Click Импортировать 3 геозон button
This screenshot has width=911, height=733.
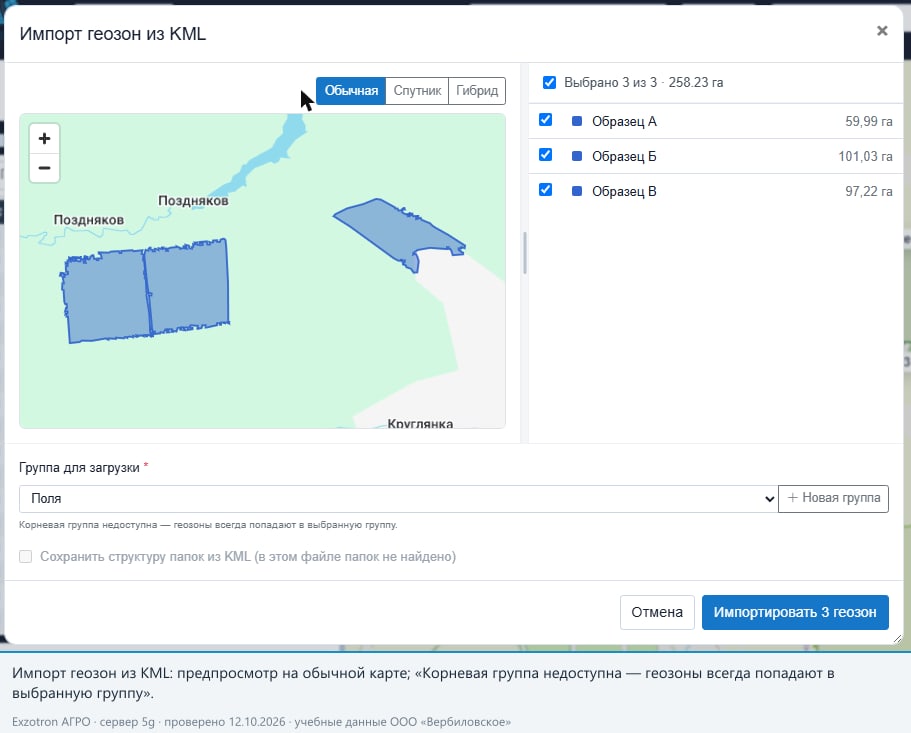(x=795, y=612)
